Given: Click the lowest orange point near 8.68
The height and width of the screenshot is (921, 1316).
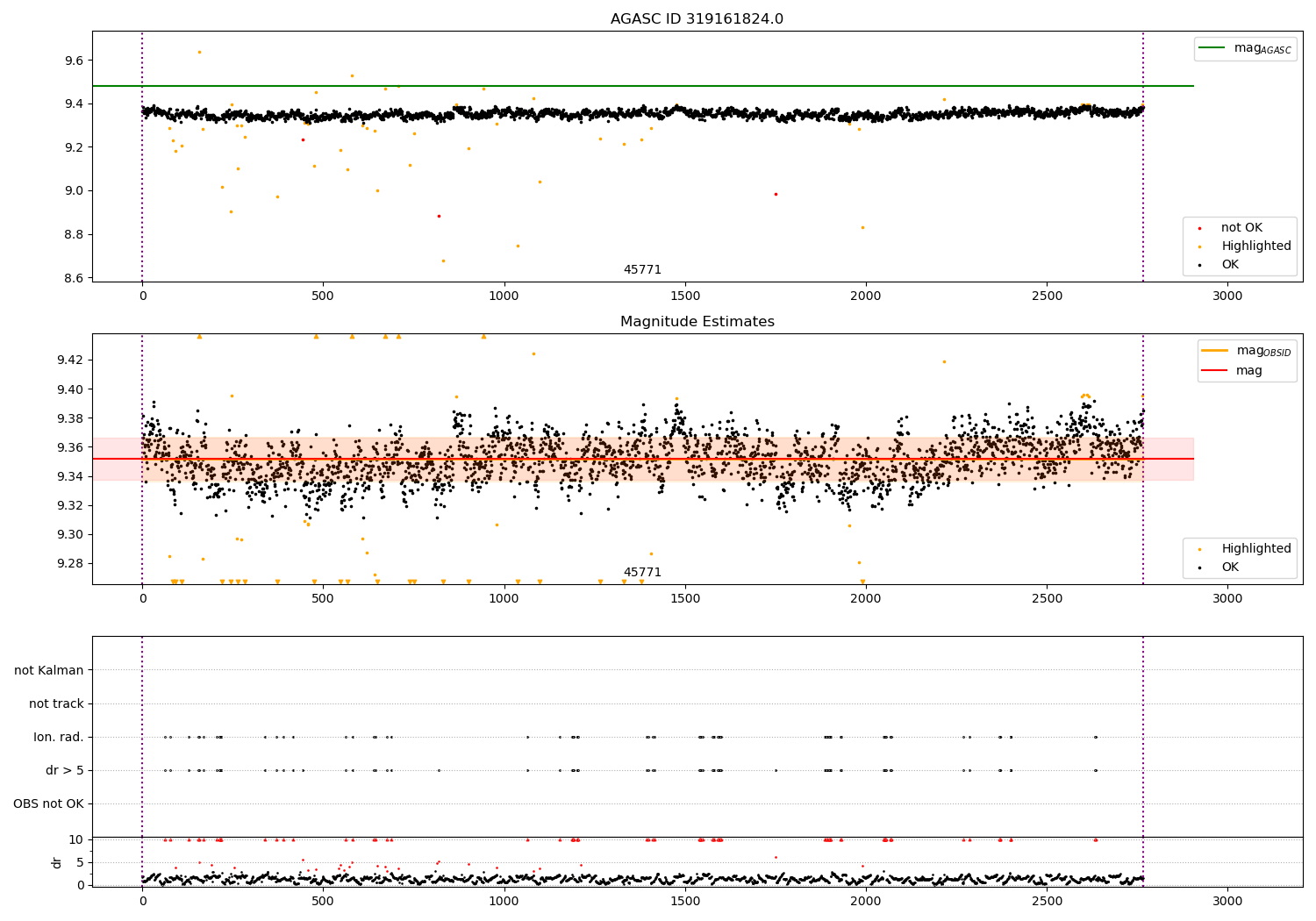Looking at the screenshot, I should [443, 261].
